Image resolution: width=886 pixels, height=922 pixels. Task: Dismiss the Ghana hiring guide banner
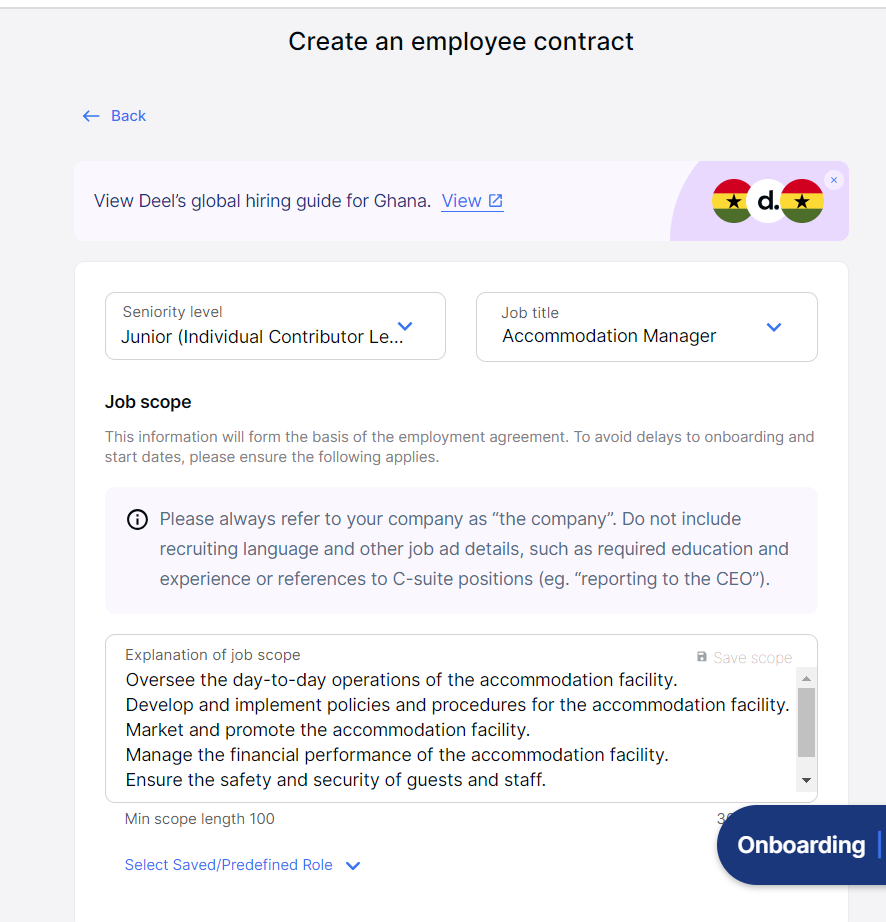pyautogui.click(x=834, y=180)
